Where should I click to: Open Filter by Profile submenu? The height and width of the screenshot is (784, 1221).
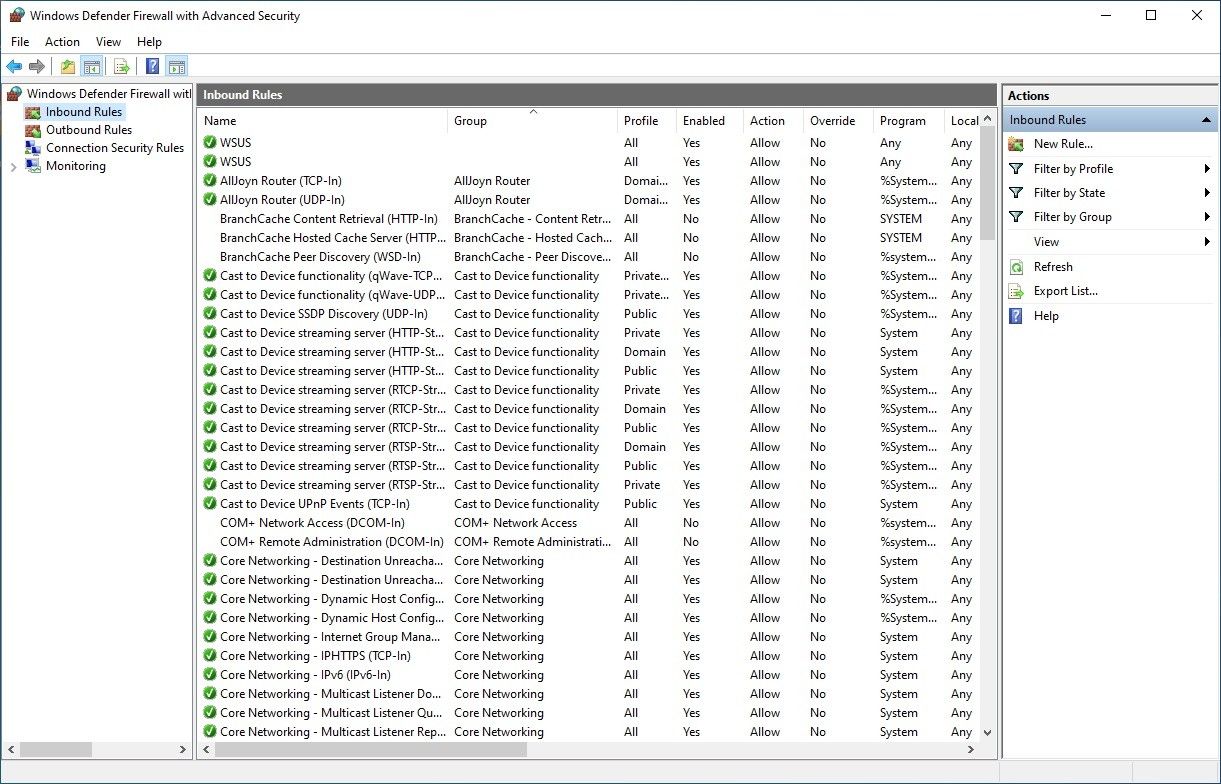(x=1109, y=169)
